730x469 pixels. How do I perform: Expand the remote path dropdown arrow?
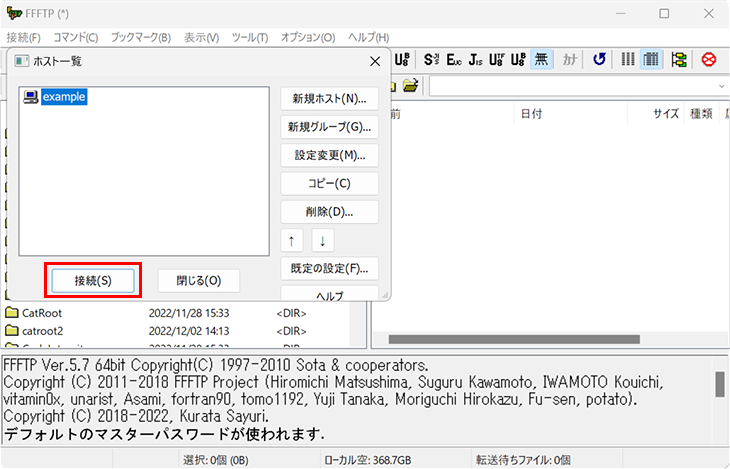click(x=721, y=86)
